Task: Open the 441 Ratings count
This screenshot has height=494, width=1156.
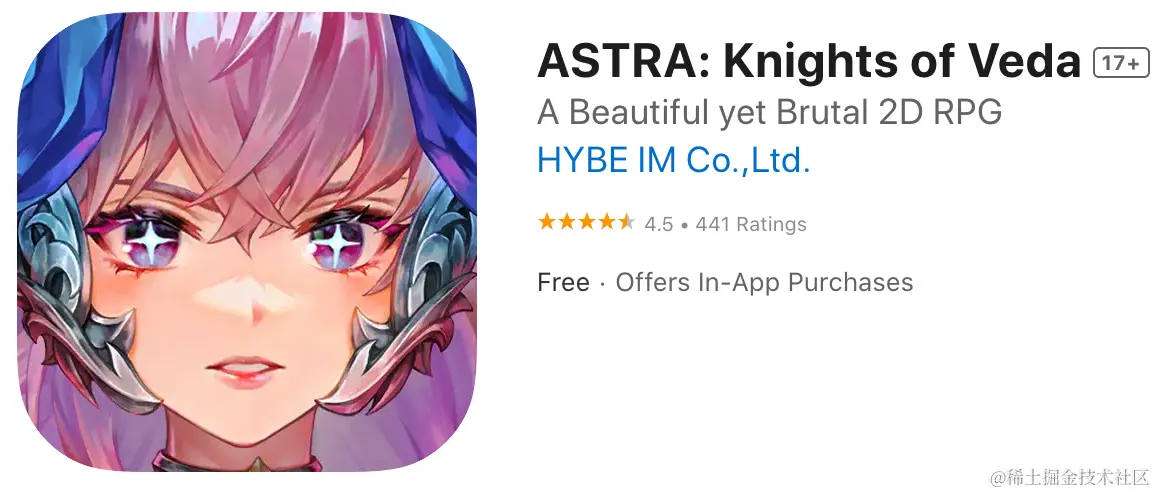Action: tap(751, 224)
